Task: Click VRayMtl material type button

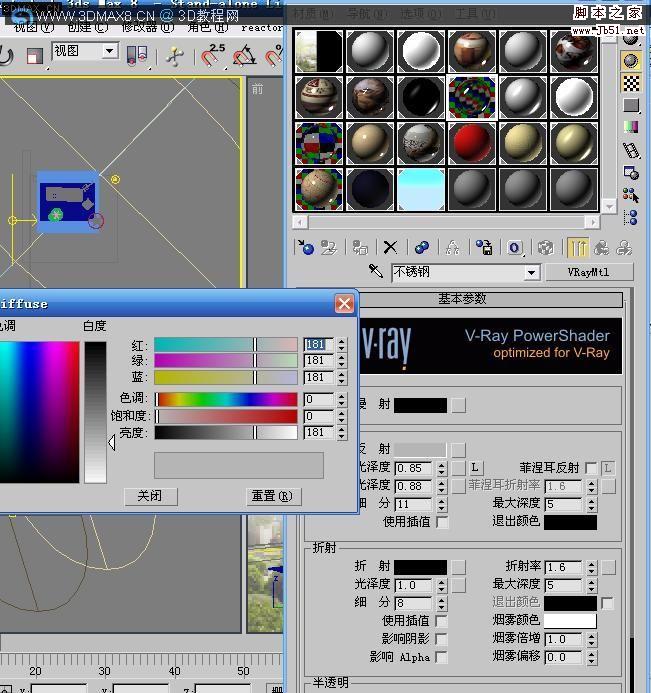Action: (x=589, y=272)
